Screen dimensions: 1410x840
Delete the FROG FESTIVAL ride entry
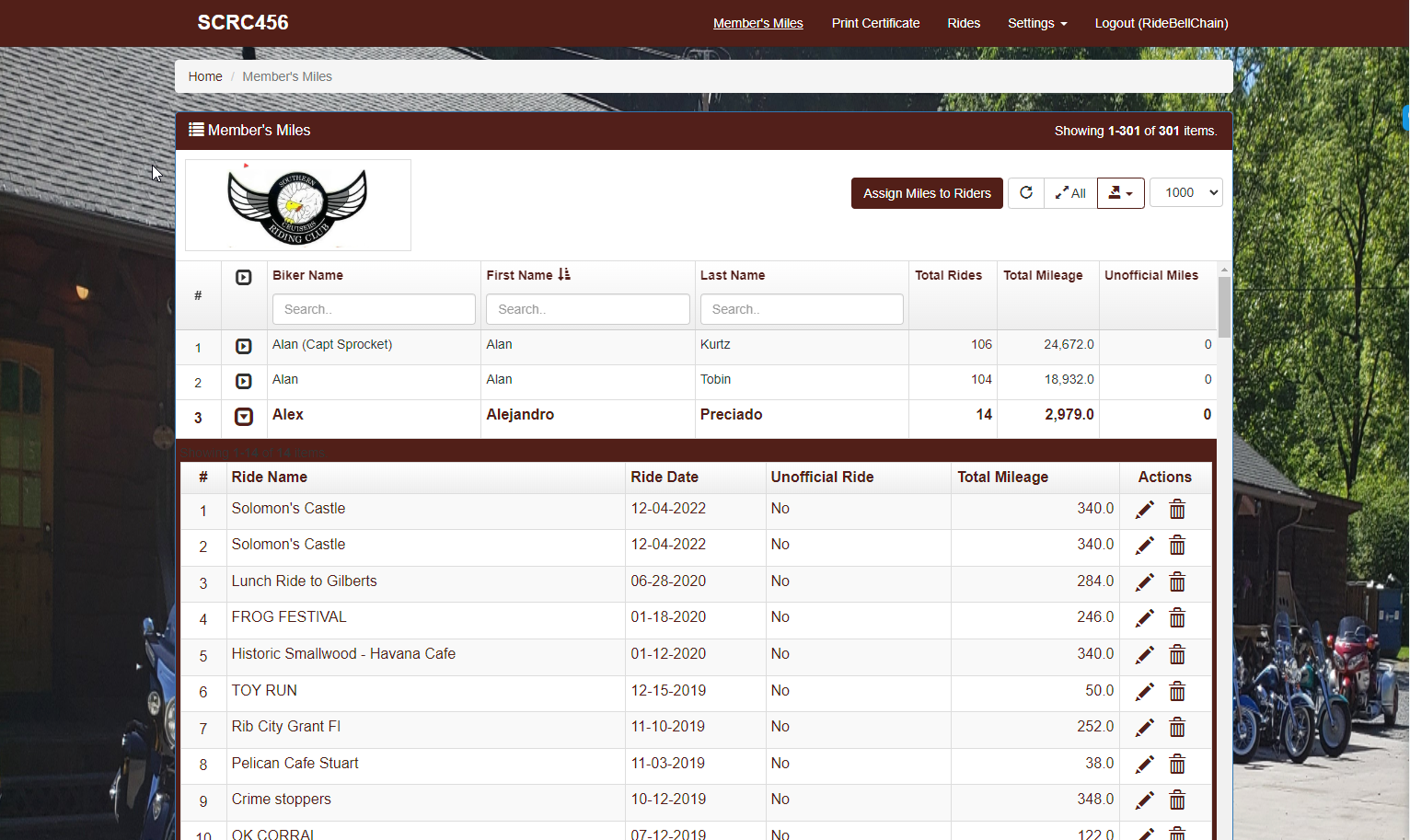pyautogui.click(x=1177, y=618)
